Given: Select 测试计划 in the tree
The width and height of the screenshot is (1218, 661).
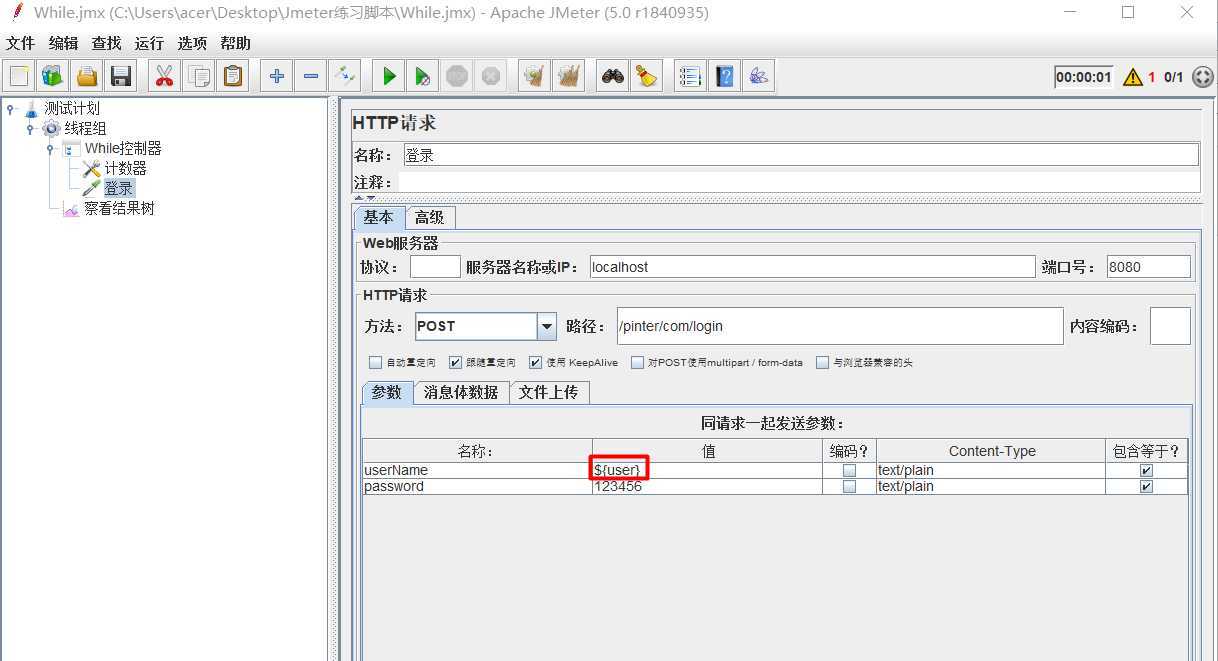Looking at the screenshot, I should click(72, 109).
